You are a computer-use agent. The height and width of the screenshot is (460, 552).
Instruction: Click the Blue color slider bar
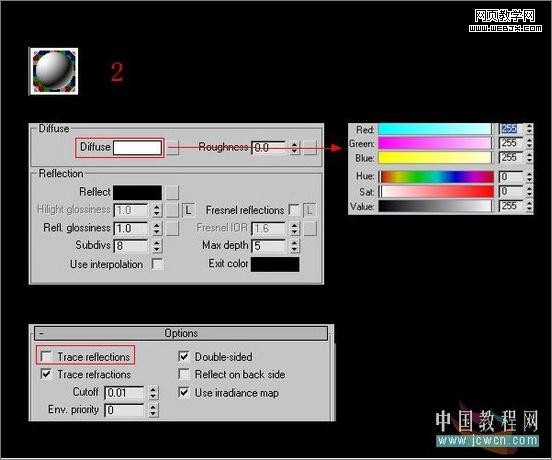436,157
